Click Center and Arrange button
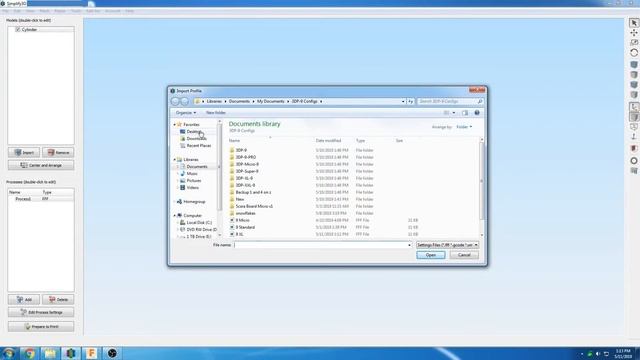Image resolution: width=640 pixels, height=360 pixels. 41,165
